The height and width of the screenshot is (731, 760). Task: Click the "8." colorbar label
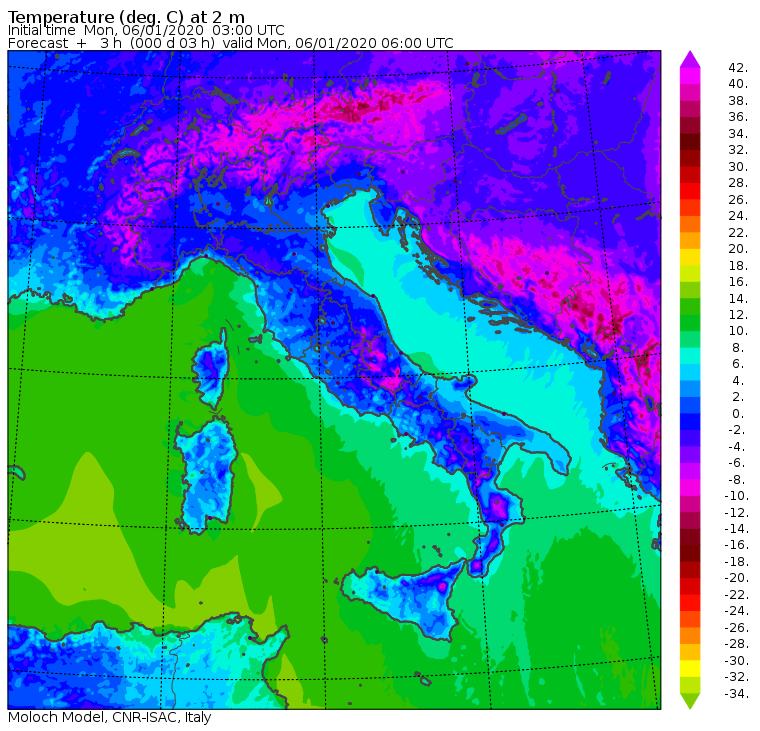pos(738,348)
